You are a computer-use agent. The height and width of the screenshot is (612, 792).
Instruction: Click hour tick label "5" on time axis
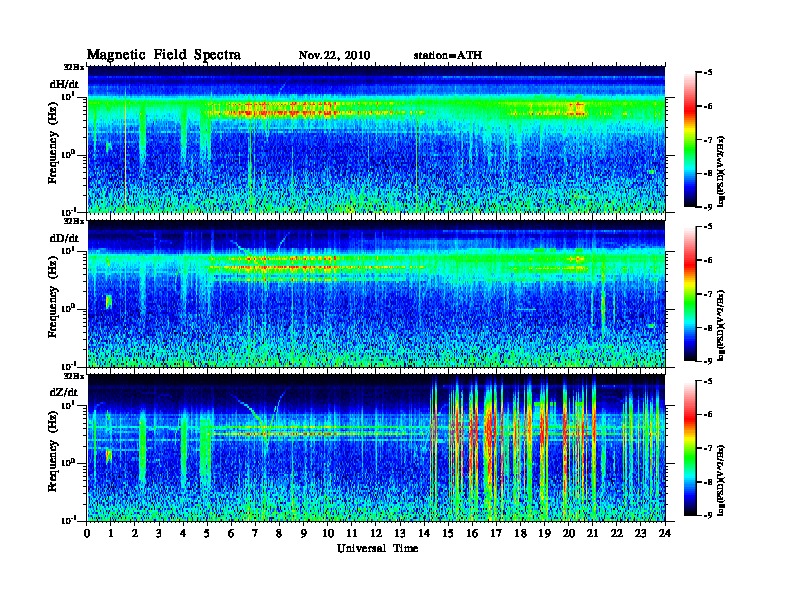coord(207,533)
